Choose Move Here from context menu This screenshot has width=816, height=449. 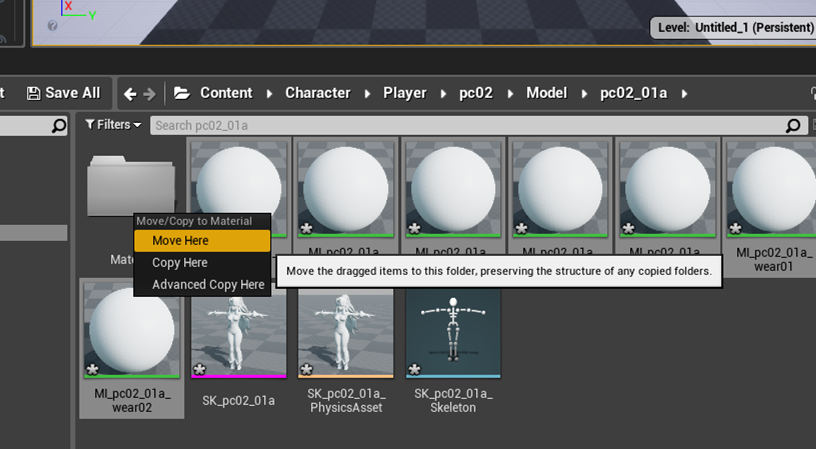(x=202, y=241)
